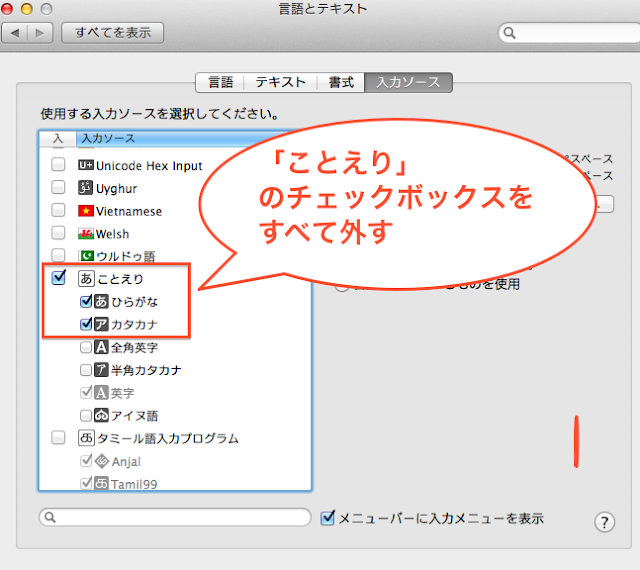The height and width of the screenshot is (570, 640).
Task: Check the Uyghur checkbox
Action: 58,187
